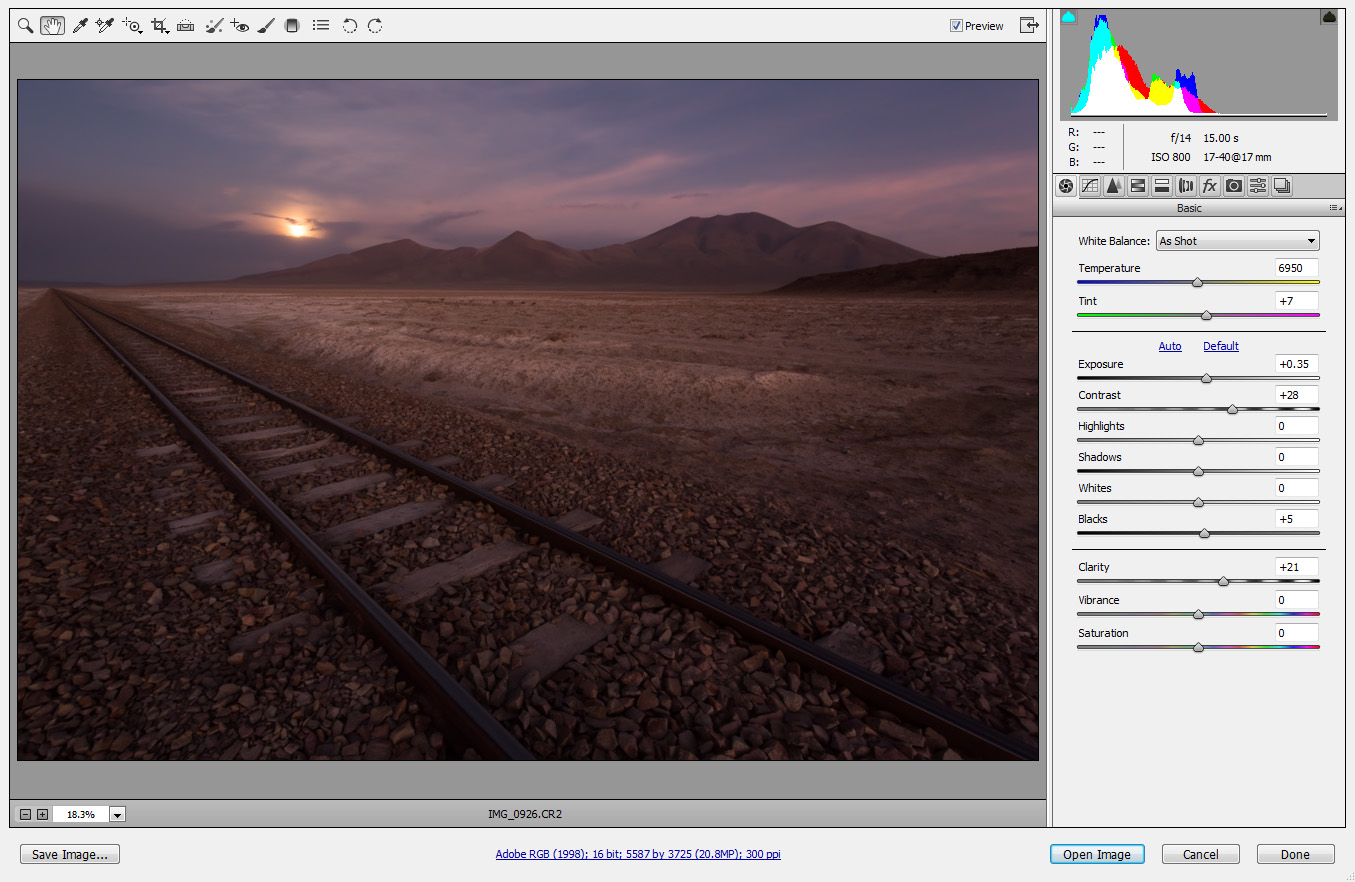Select the Zoom tool magnifier
Screen dimensions: 1355x882
(x=25, y=26)
